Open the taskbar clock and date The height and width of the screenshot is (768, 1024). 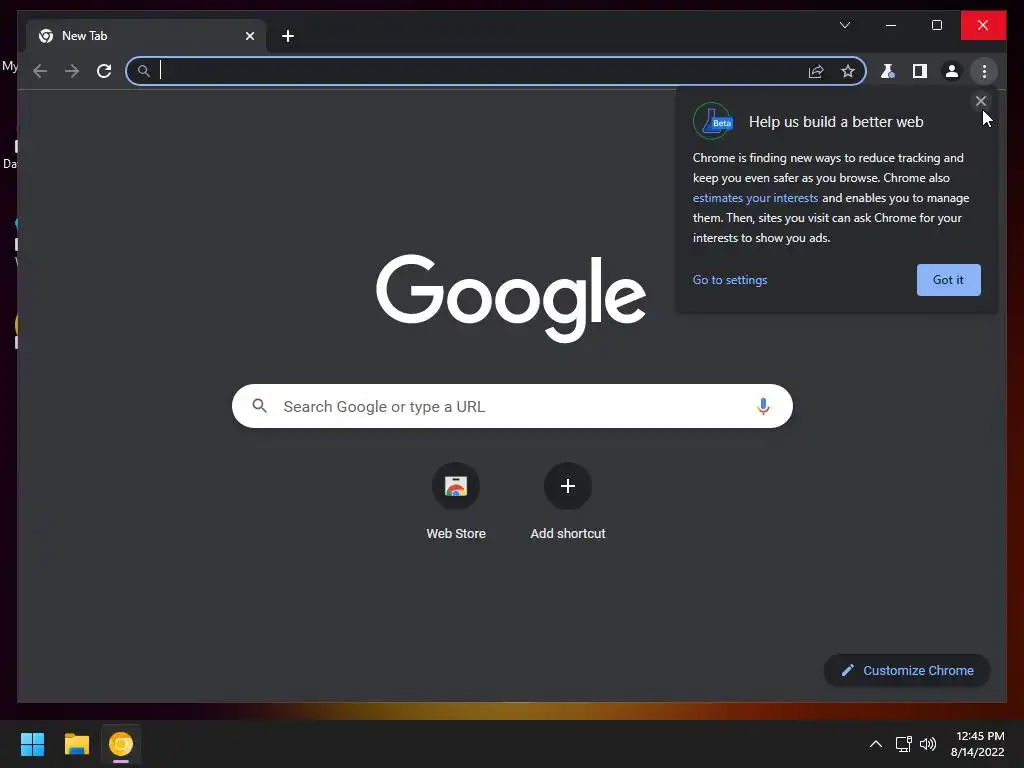pos(978,744)
